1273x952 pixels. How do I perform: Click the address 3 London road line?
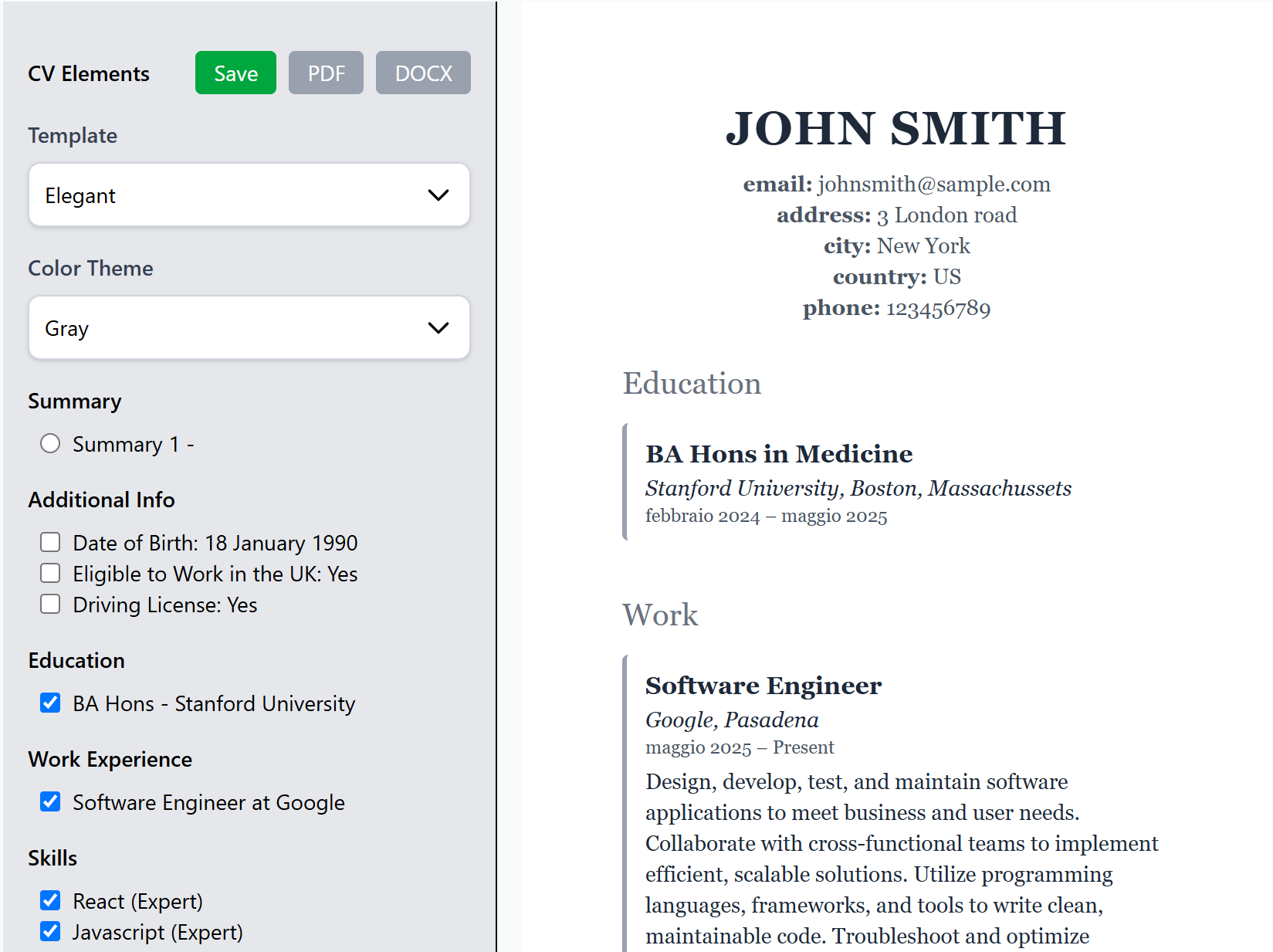click(896, 215)
